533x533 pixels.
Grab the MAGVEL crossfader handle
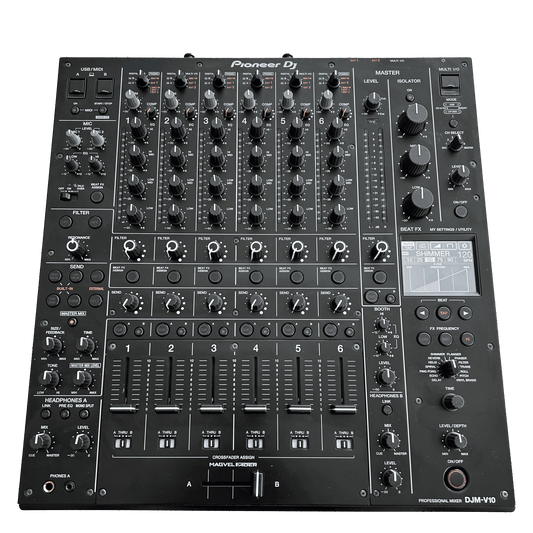click(258, 484)
